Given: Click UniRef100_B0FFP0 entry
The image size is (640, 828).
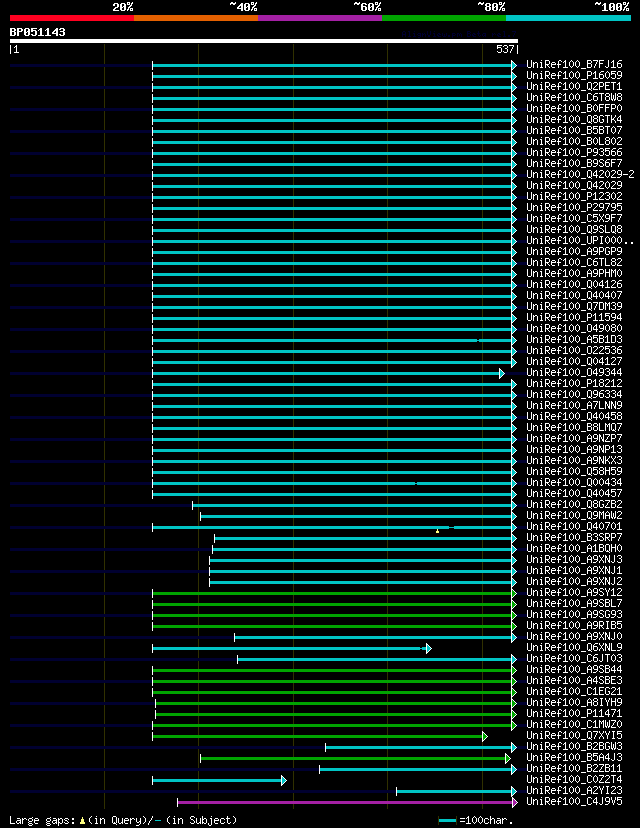Looking at the screenshot, I should [574, 108].
